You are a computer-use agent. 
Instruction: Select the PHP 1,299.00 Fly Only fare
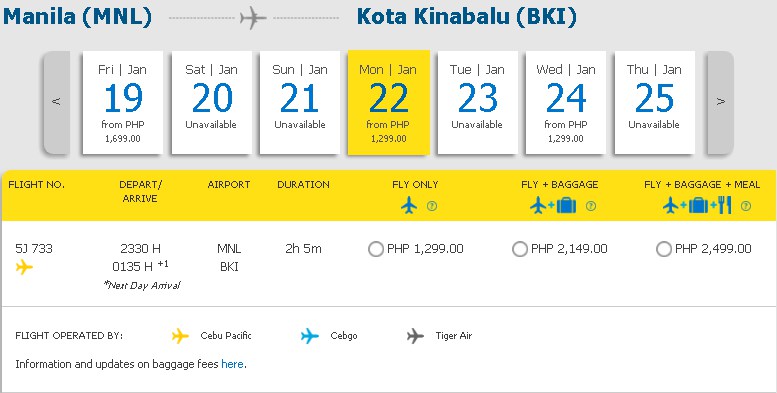pyautogui.click(x=376, y=249)
